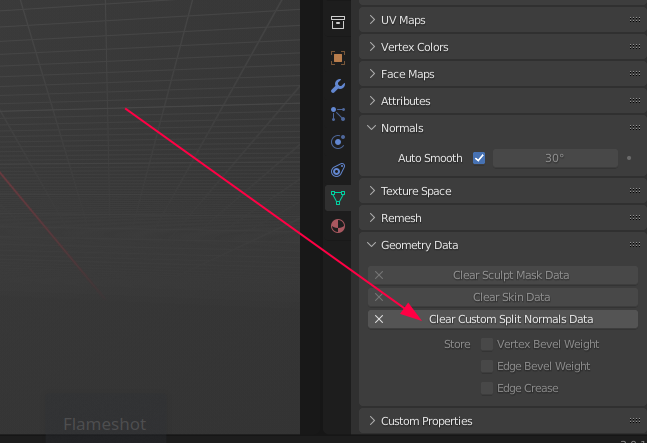
Task: Open the Object properties tab icon
Action: coord(338,58)
